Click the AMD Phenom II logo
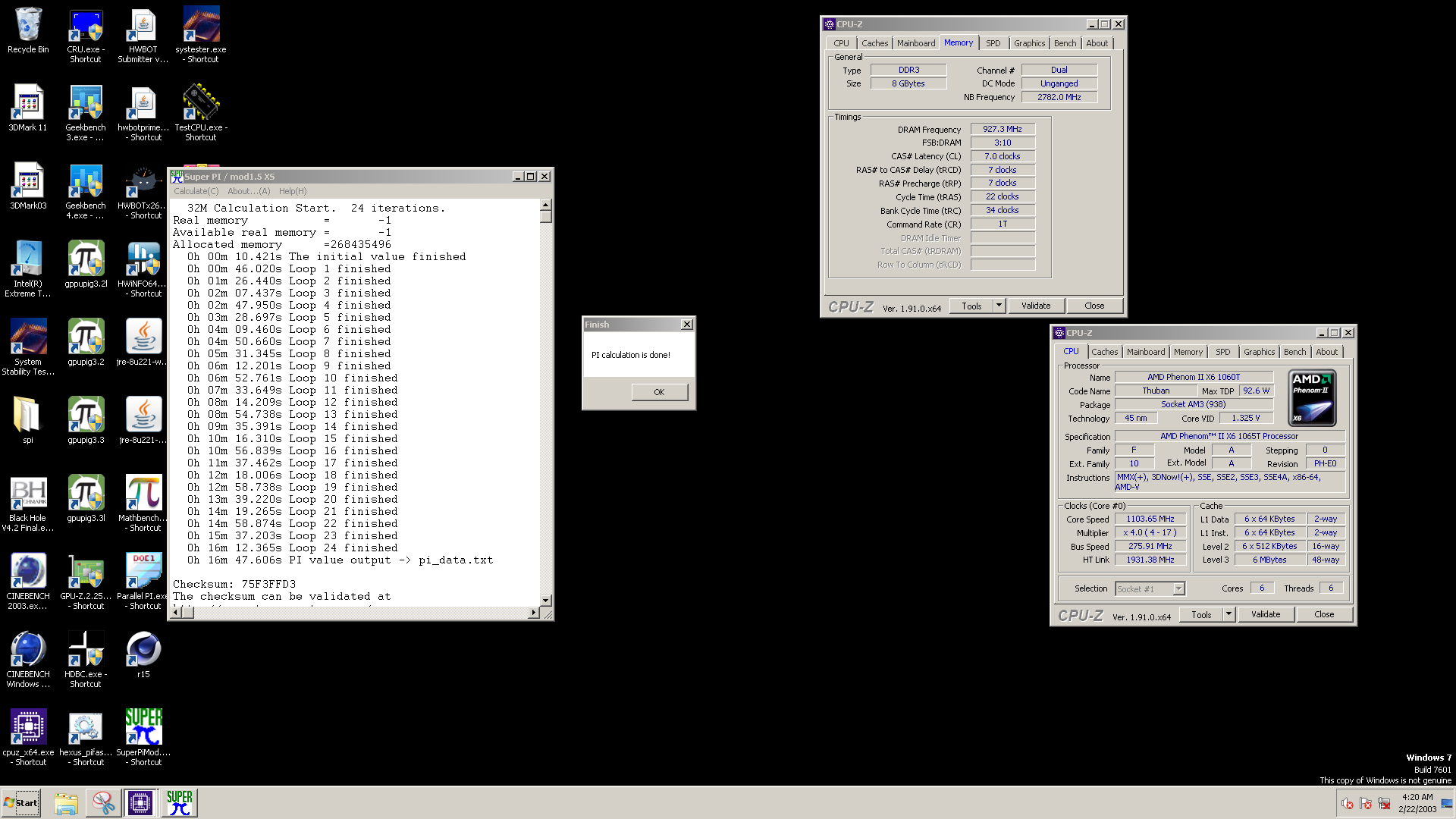Viewport: 1456px width, 819px height. coord(1311,398)
